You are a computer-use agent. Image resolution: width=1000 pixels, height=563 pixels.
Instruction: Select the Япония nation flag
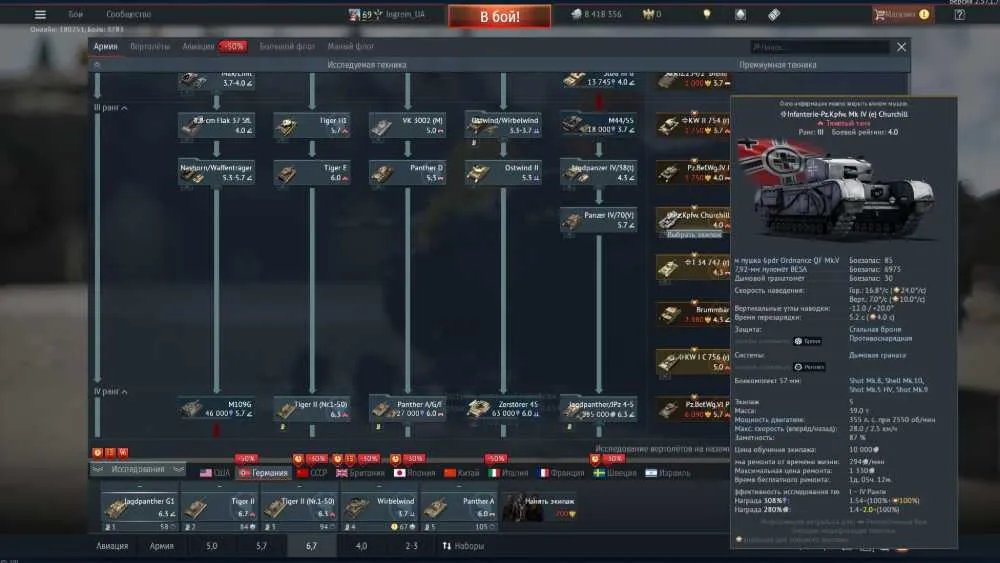coord(415,473)
